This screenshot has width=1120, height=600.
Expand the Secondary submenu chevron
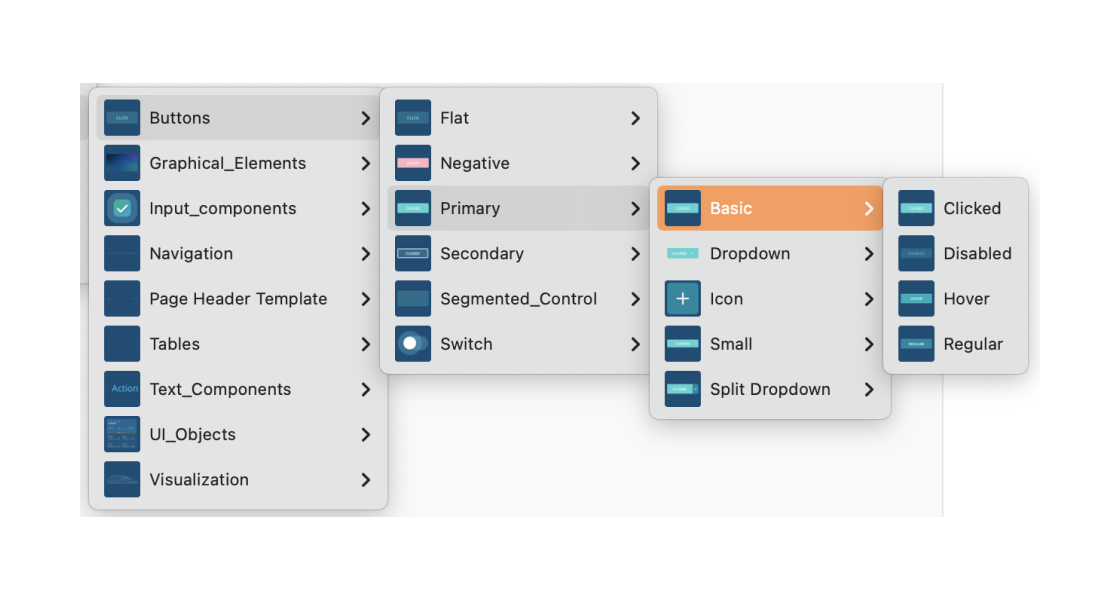634,254
